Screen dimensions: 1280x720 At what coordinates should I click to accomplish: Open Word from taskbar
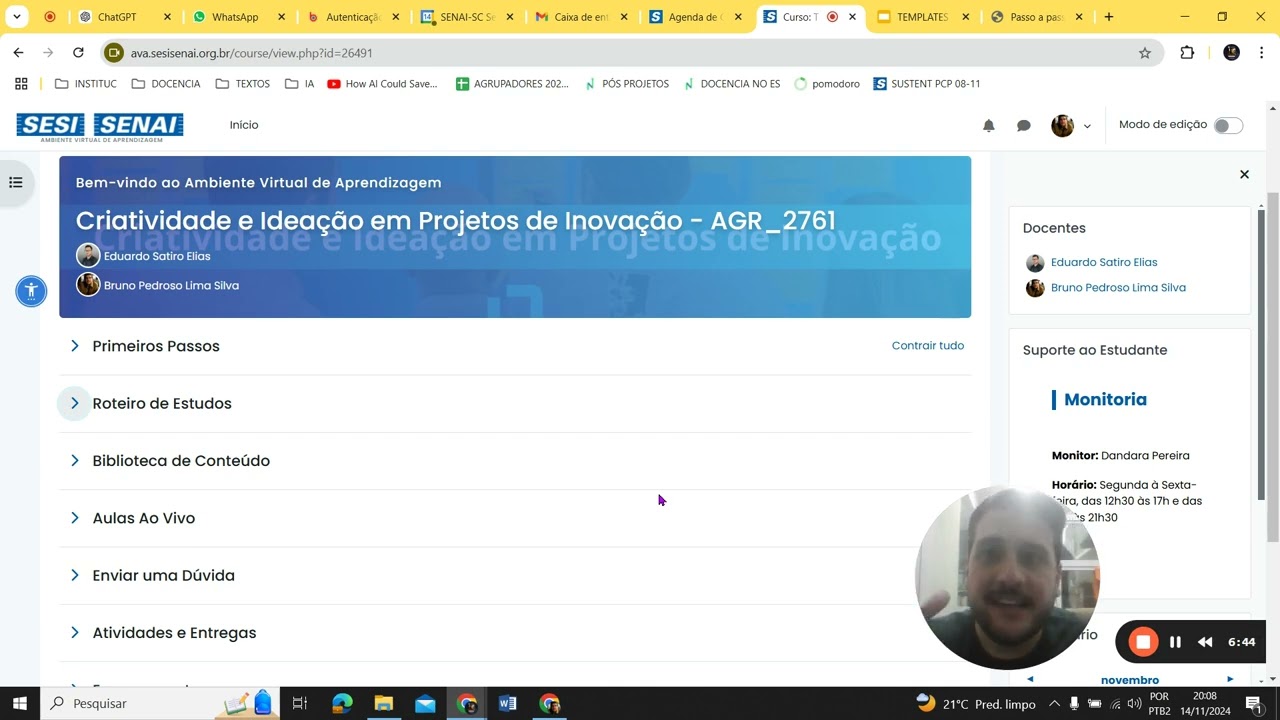point(507,703)
